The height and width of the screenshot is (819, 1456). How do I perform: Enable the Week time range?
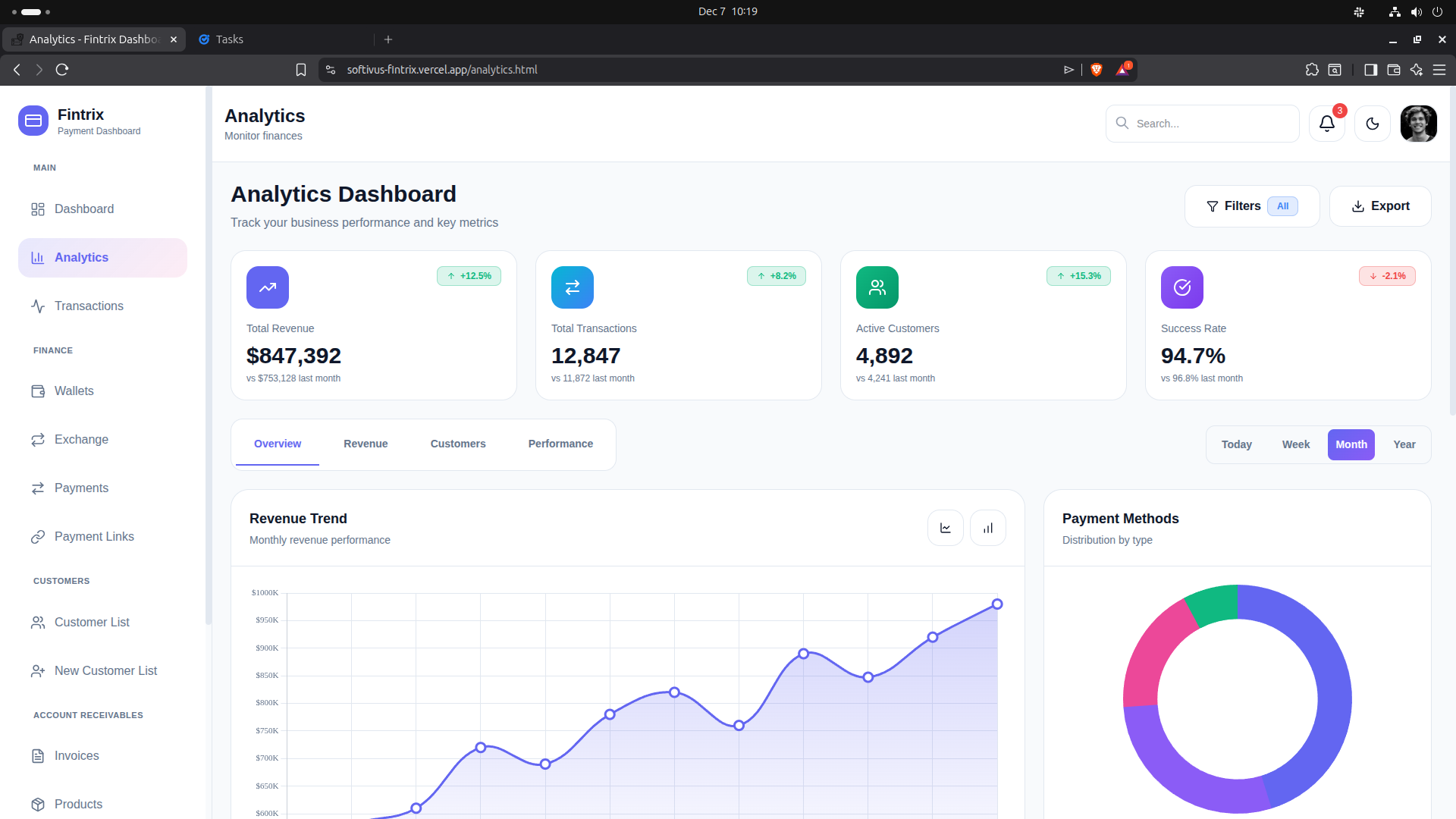pyautogui.click(x=1295, y=444)
